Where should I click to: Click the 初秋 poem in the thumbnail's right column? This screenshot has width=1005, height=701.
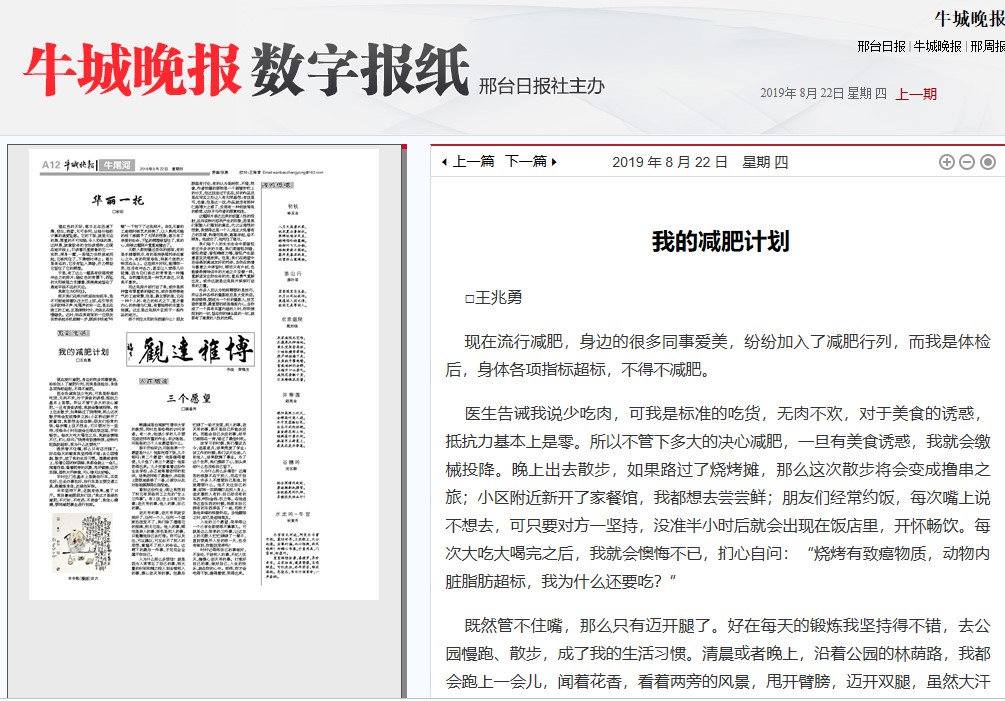click(x=292, y=206)
